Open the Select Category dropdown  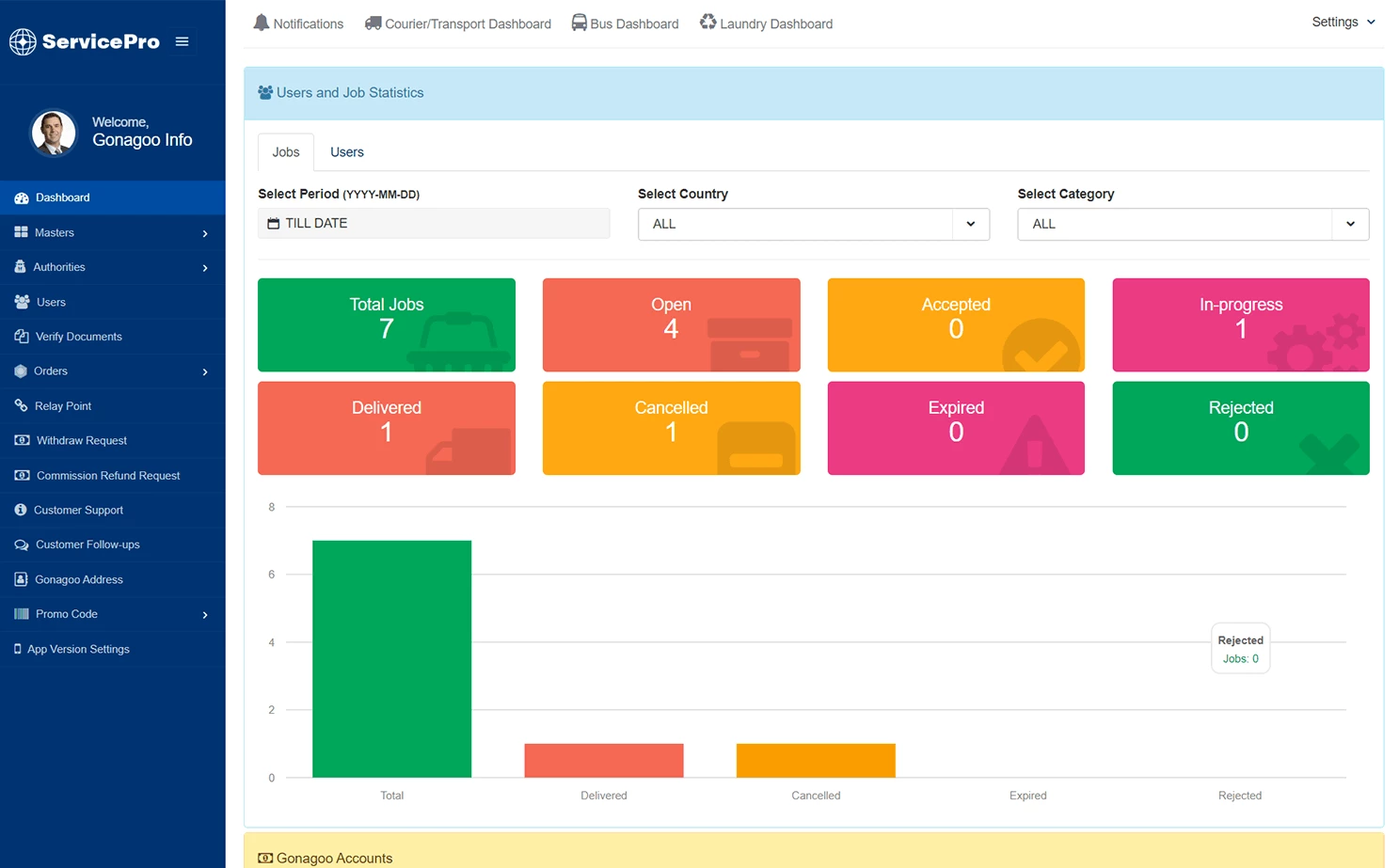click(x=1350, y=224)
